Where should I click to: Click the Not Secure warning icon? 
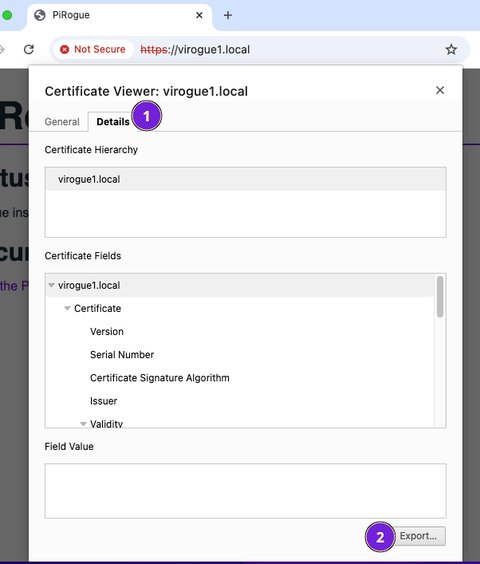tap(64, 49)
